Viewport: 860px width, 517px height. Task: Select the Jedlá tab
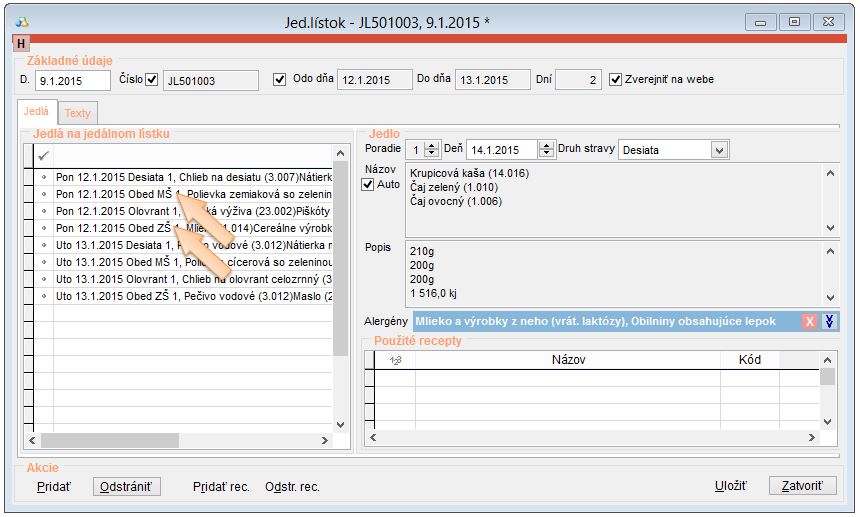pos(36,112)
